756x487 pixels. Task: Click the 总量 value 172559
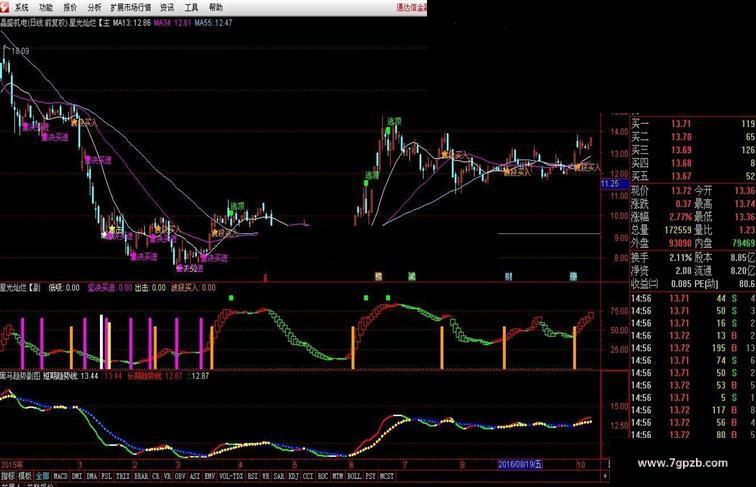point(677,230)
